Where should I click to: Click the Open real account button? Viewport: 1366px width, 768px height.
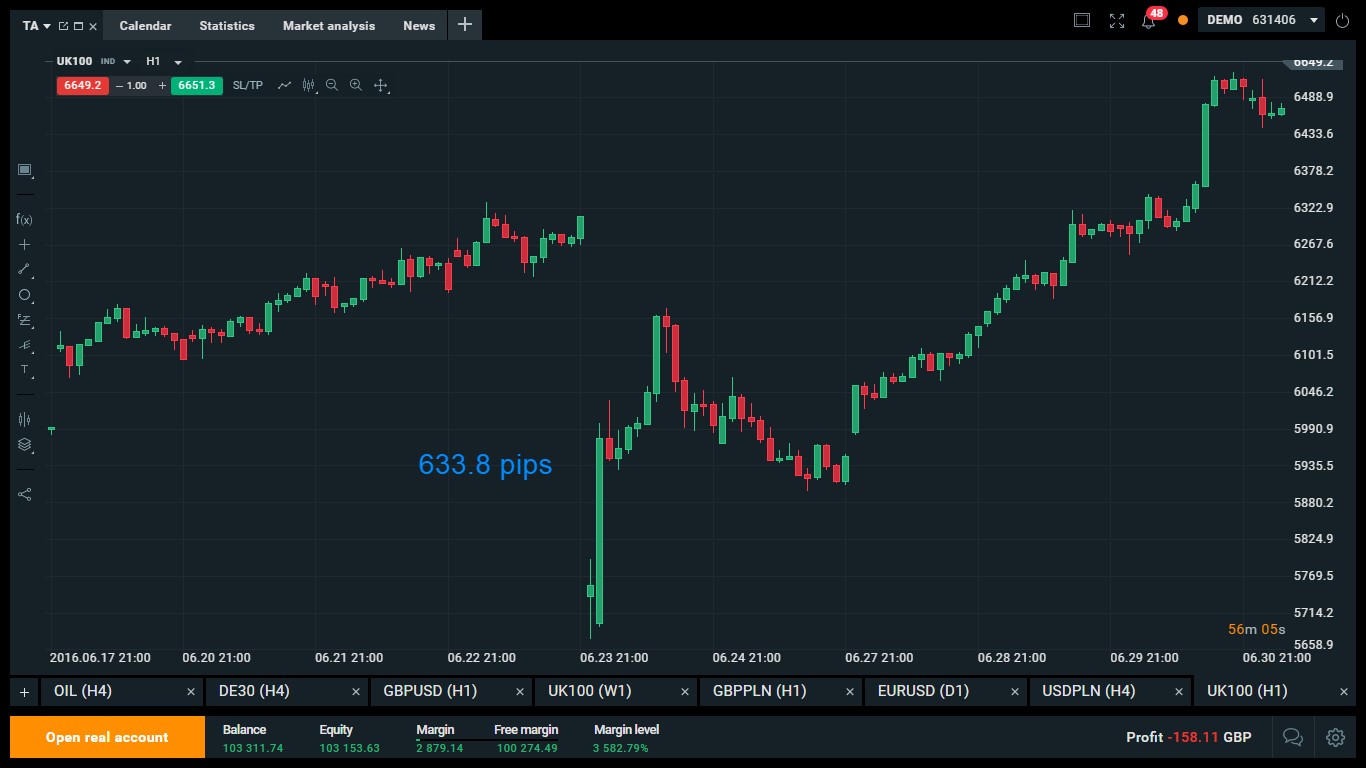107,737
